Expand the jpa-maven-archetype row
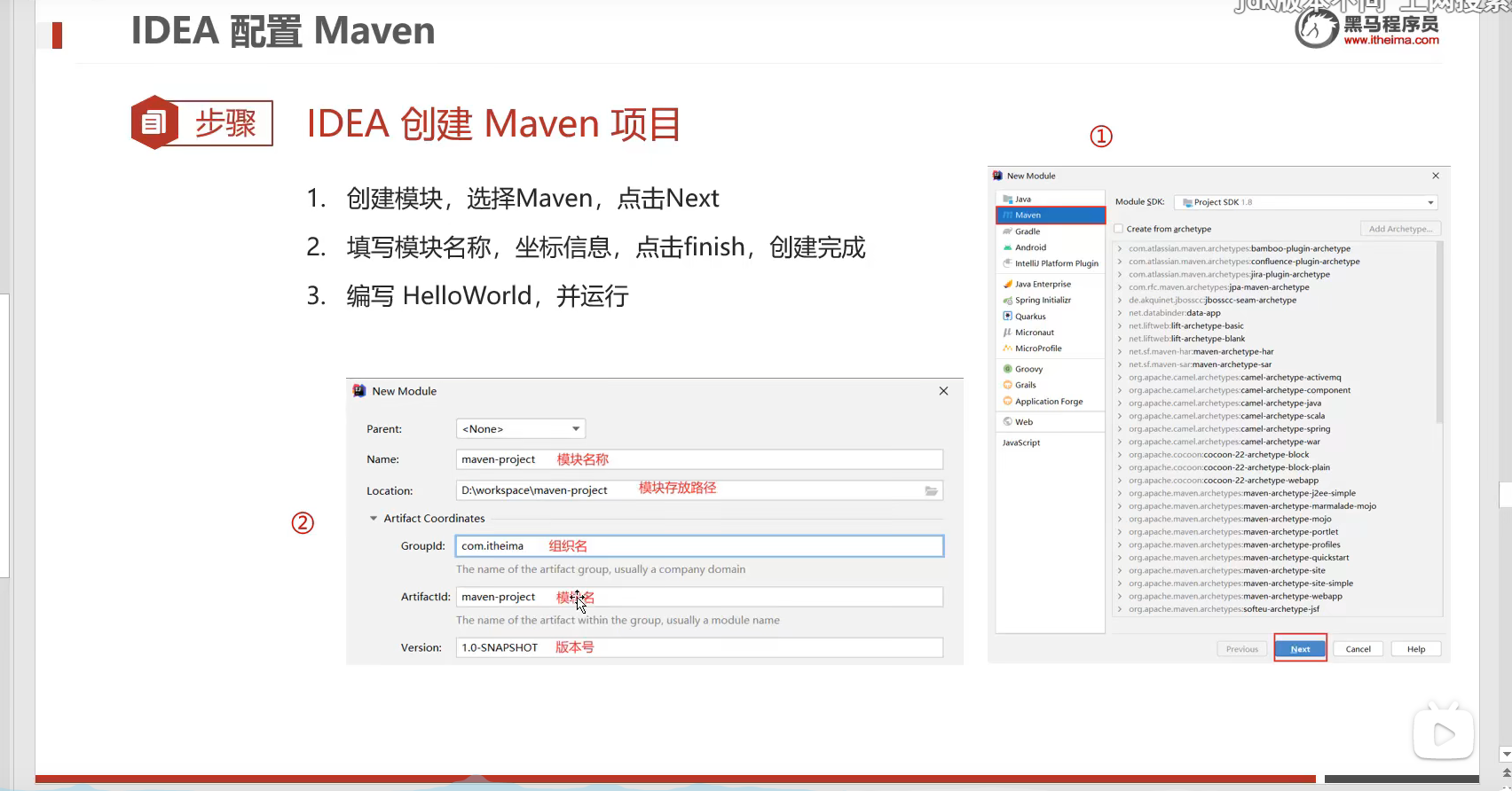1512x791 pixels. coord(1120,287)
